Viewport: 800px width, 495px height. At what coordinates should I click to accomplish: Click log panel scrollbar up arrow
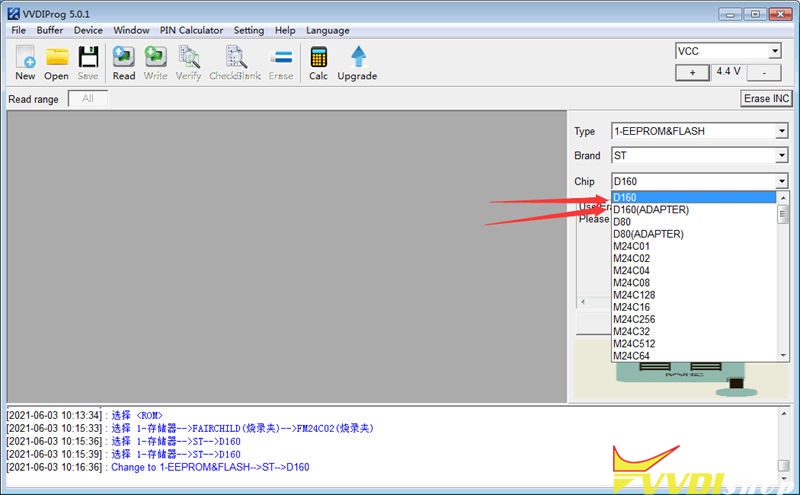click(784, 414)
